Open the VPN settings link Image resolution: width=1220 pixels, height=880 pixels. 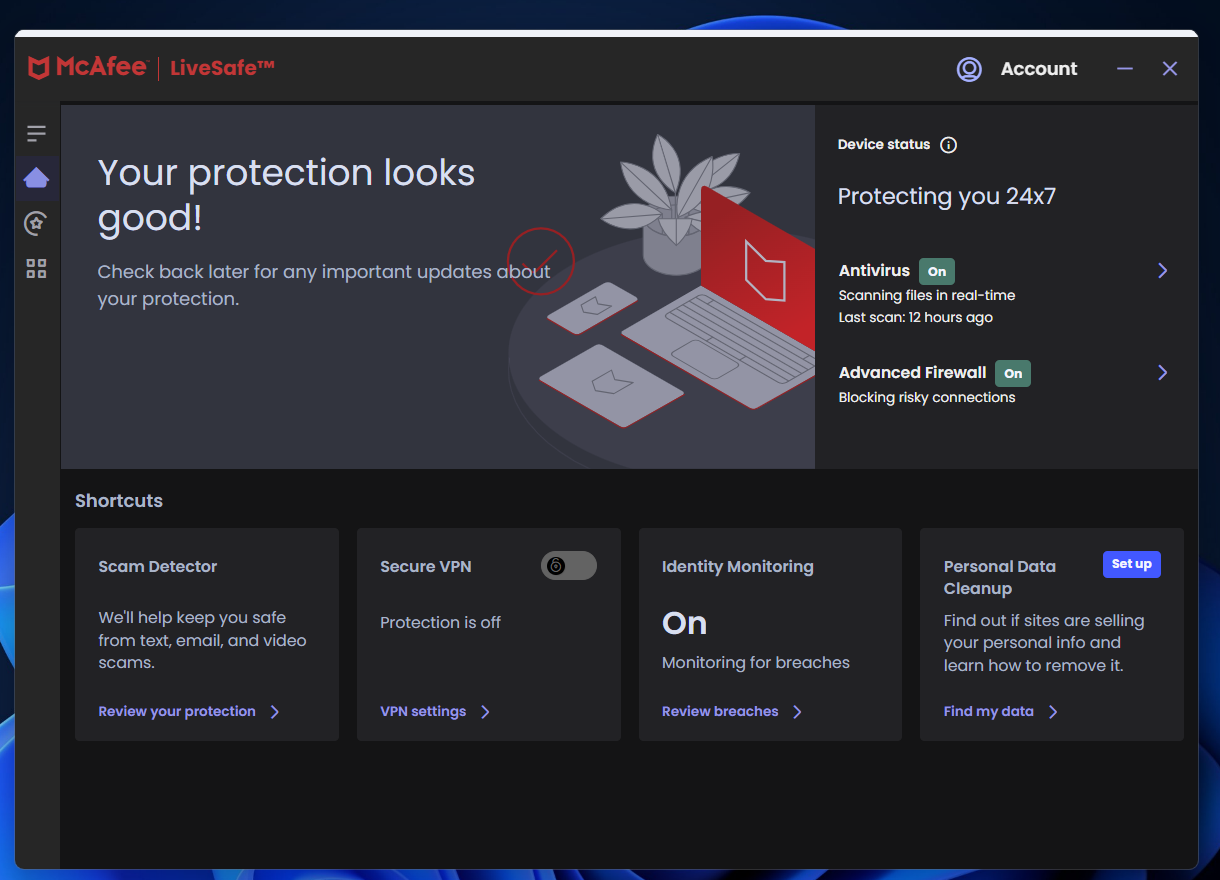[x=423, y=712]
